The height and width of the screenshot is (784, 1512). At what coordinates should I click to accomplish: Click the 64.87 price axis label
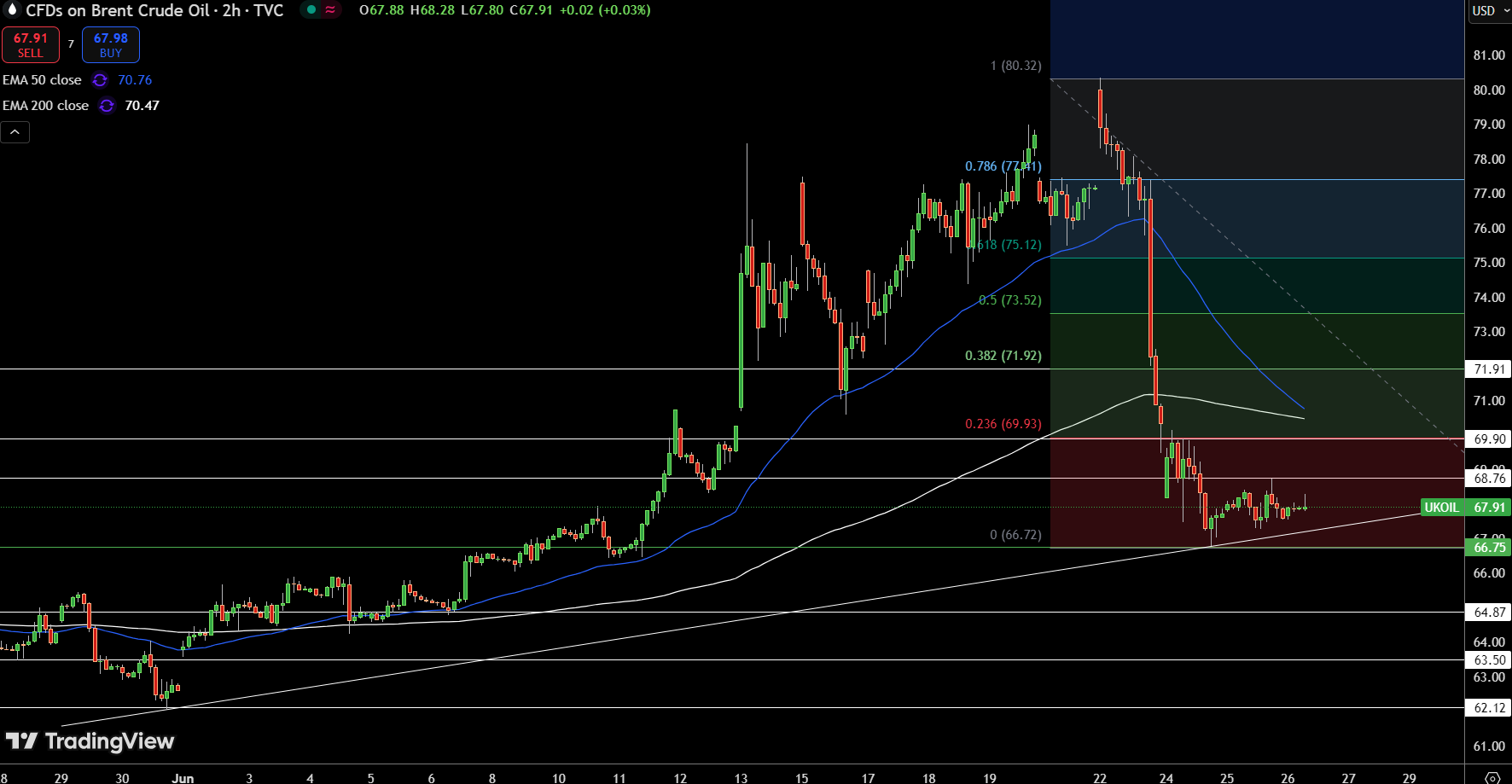pyautogui.click(x=1489, y=613)
